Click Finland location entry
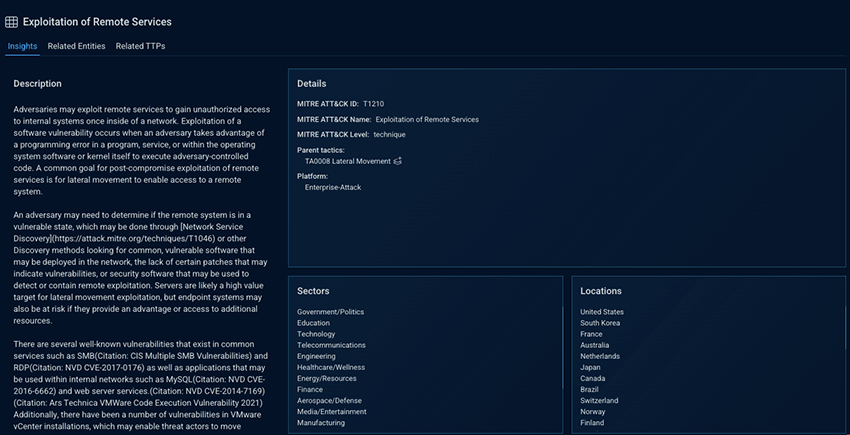The image size is (850, 435). (x=593, y=423)
